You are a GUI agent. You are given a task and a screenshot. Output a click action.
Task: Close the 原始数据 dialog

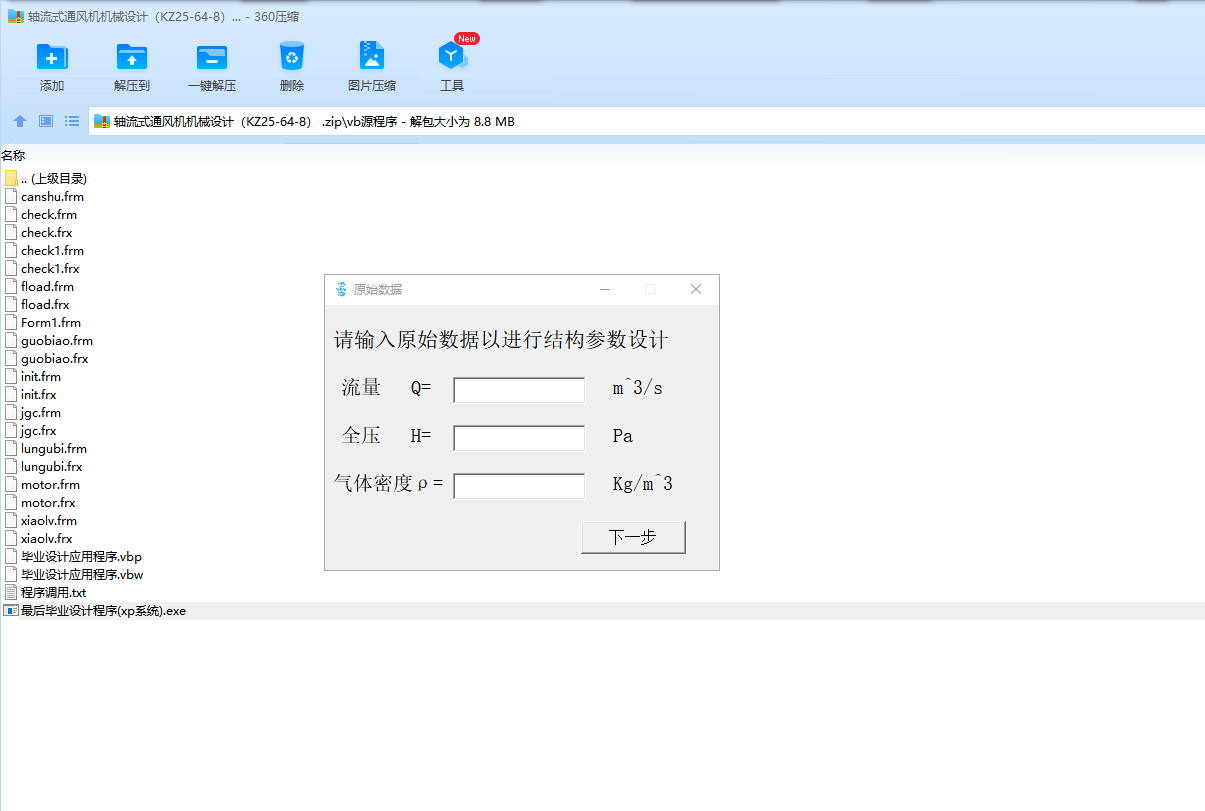coord(696,289)
